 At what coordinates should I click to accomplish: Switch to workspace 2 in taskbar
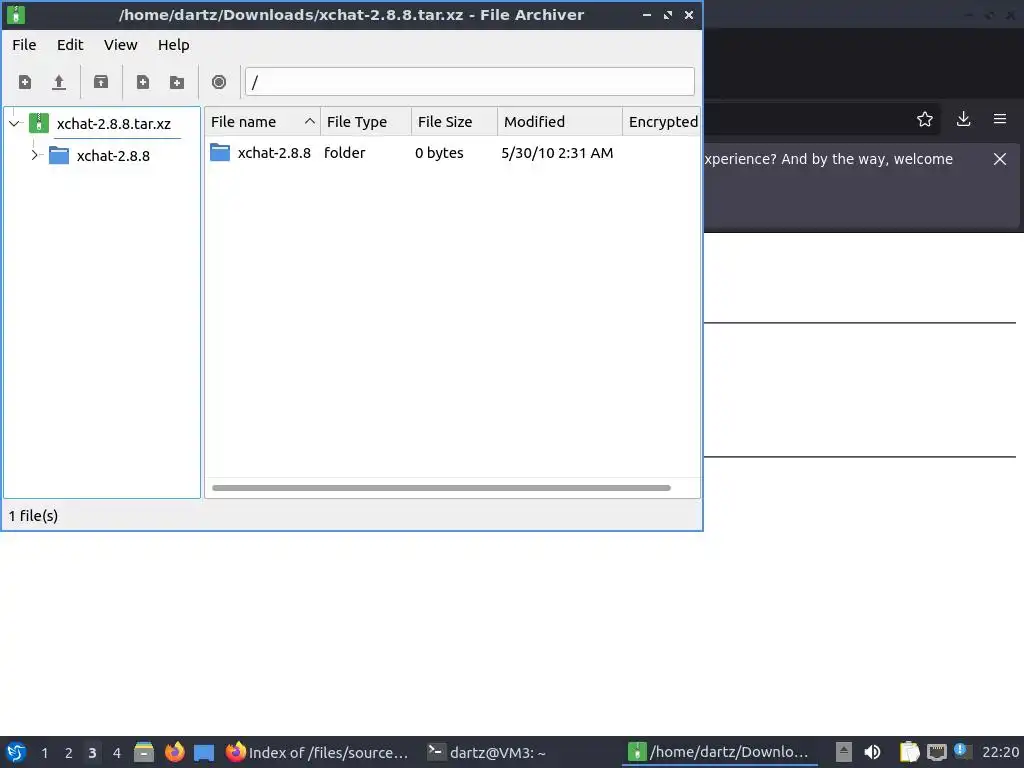[68, 753]
